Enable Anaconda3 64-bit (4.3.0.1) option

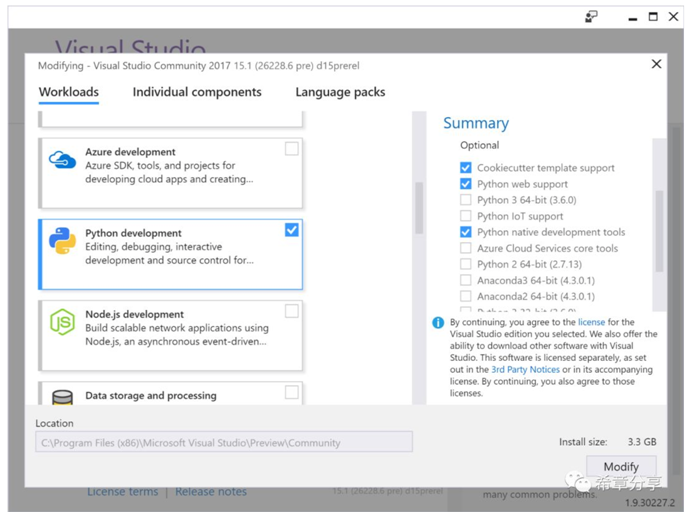pyautogui.click(x=466, y=280)
